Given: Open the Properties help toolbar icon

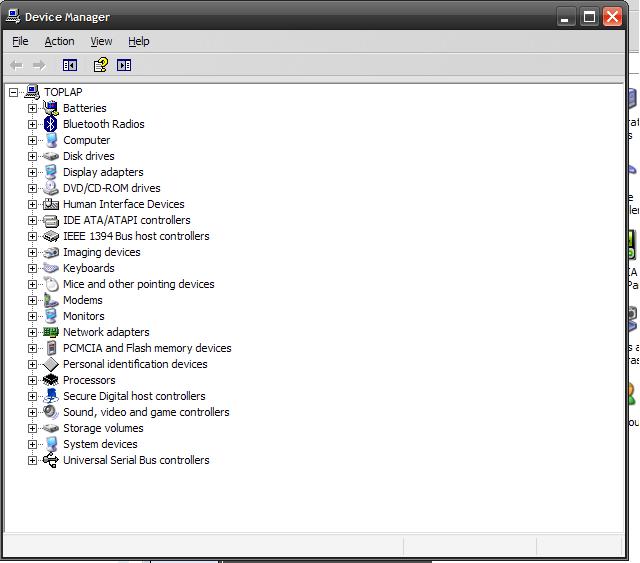Looking at the screenshot, I should pos(101,65).
